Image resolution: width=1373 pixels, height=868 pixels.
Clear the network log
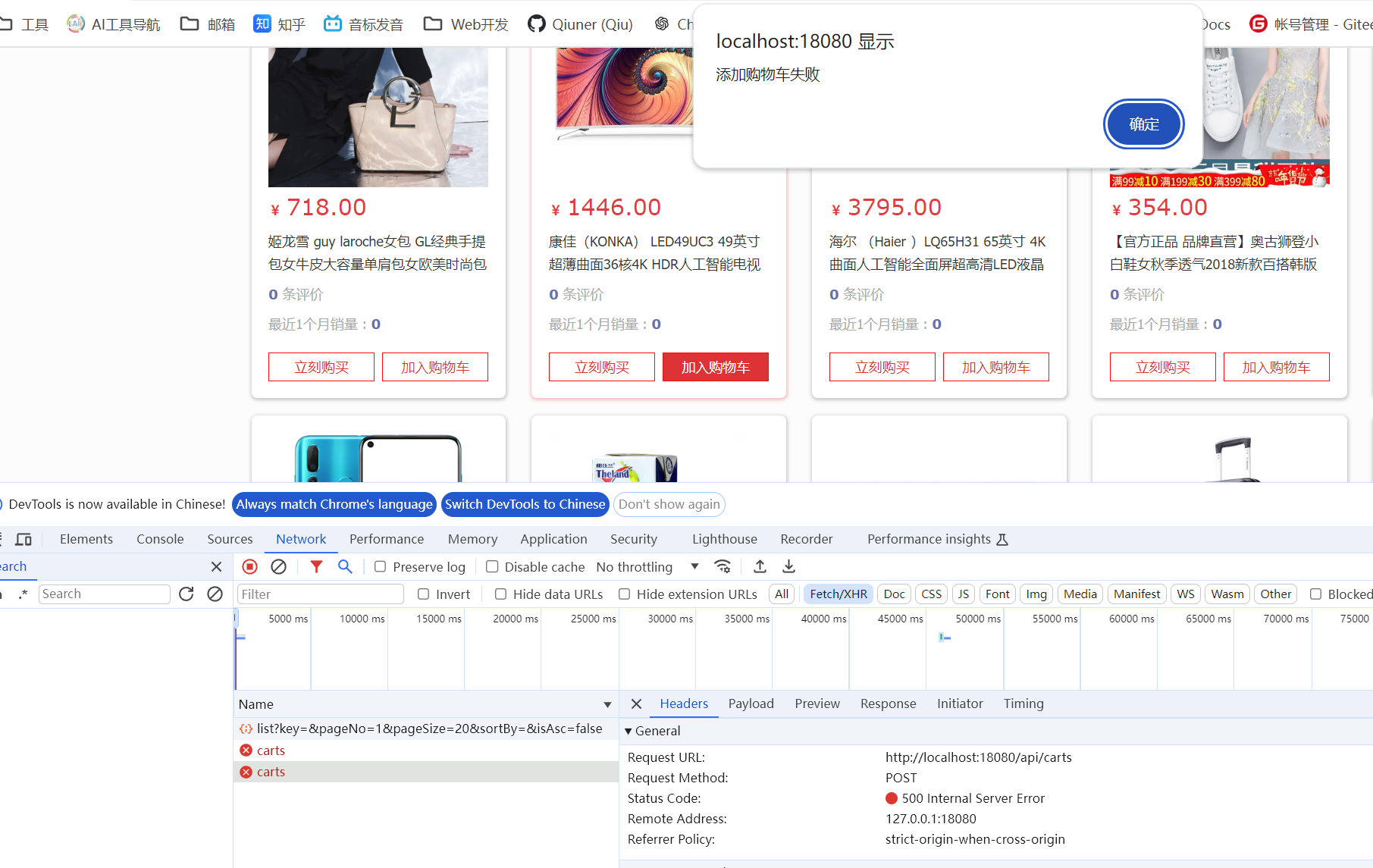coord(278,566)
